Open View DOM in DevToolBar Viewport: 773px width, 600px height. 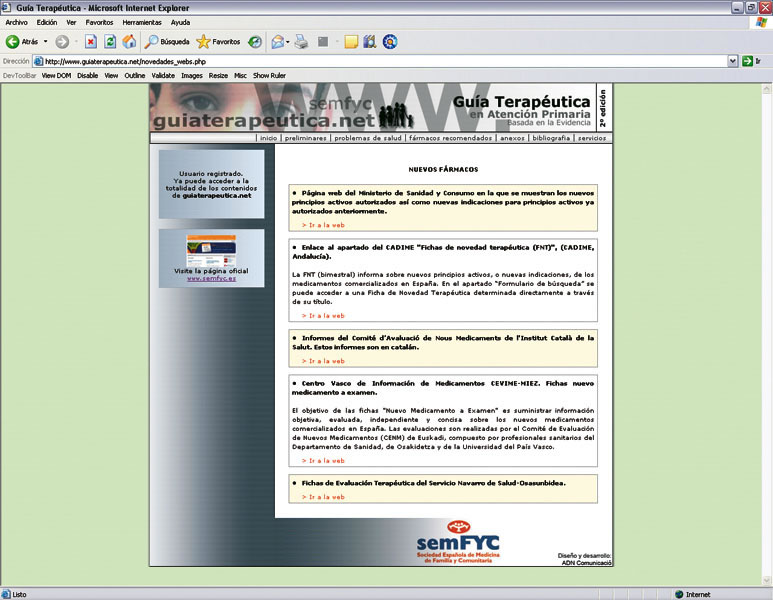coord(56,75)
